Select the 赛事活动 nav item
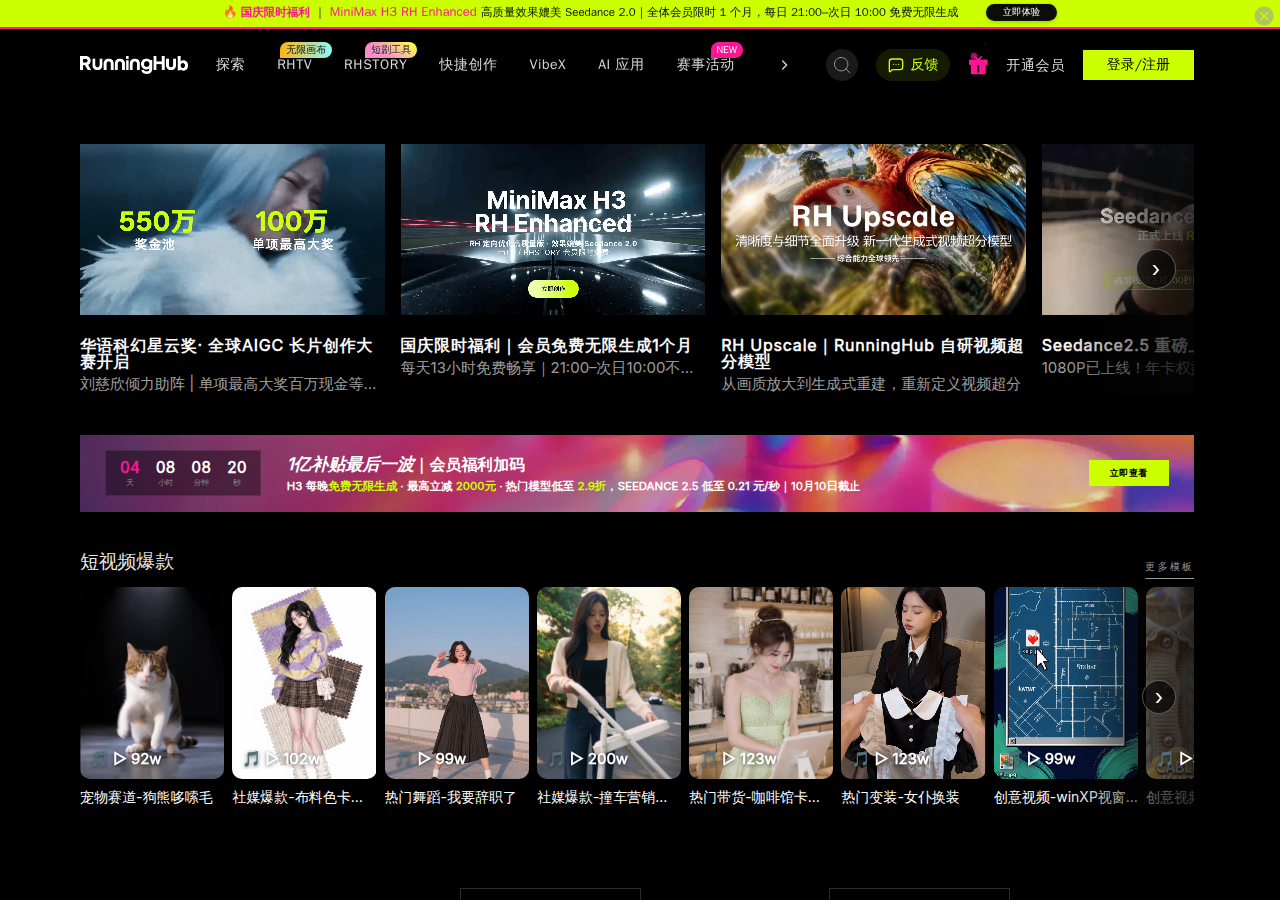The width and height of the screenshot is (1280, 900). pyautogui.click(x=705, y=65)
